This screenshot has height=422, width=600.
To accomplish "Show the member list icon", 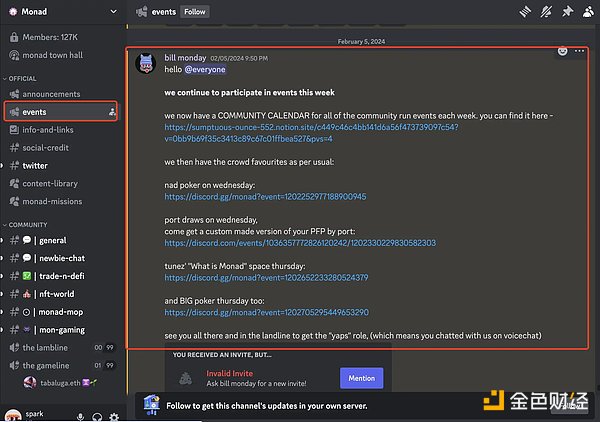I will pyautogui.click(x=590, y=12).
